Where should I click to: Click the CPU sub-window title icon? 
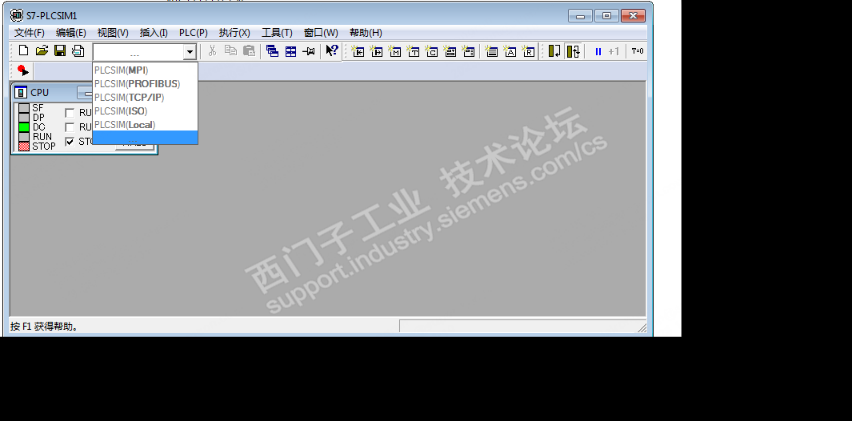tap(21, 92)
